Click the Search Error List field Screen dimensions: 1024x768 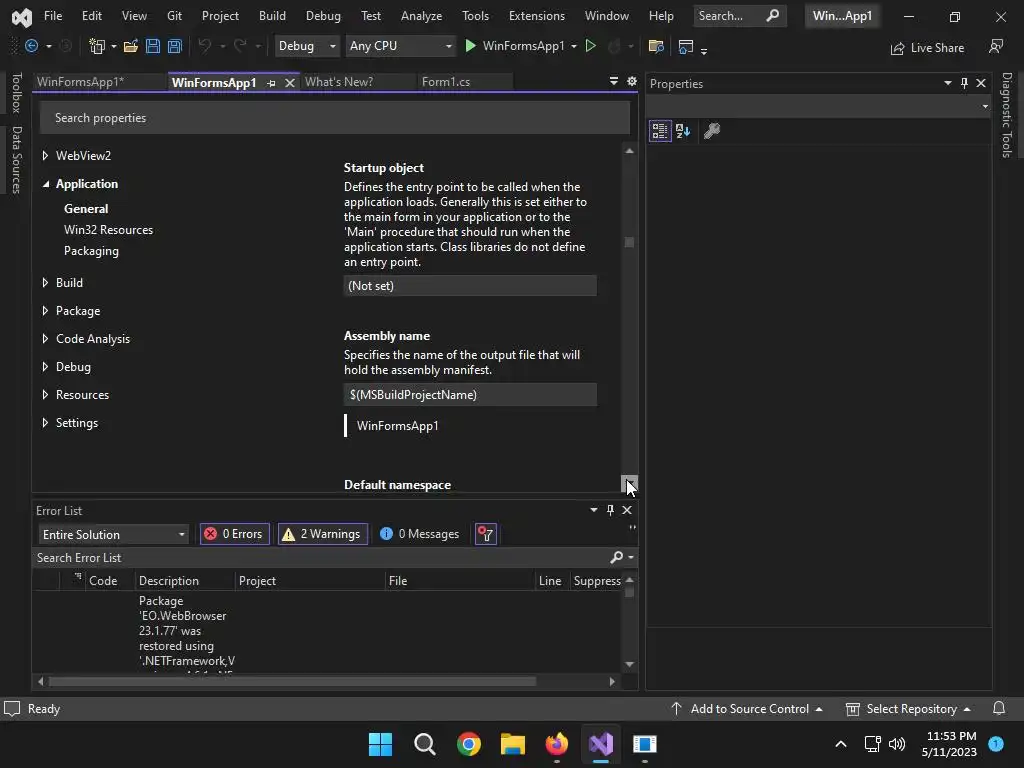[x=320, y=557]
